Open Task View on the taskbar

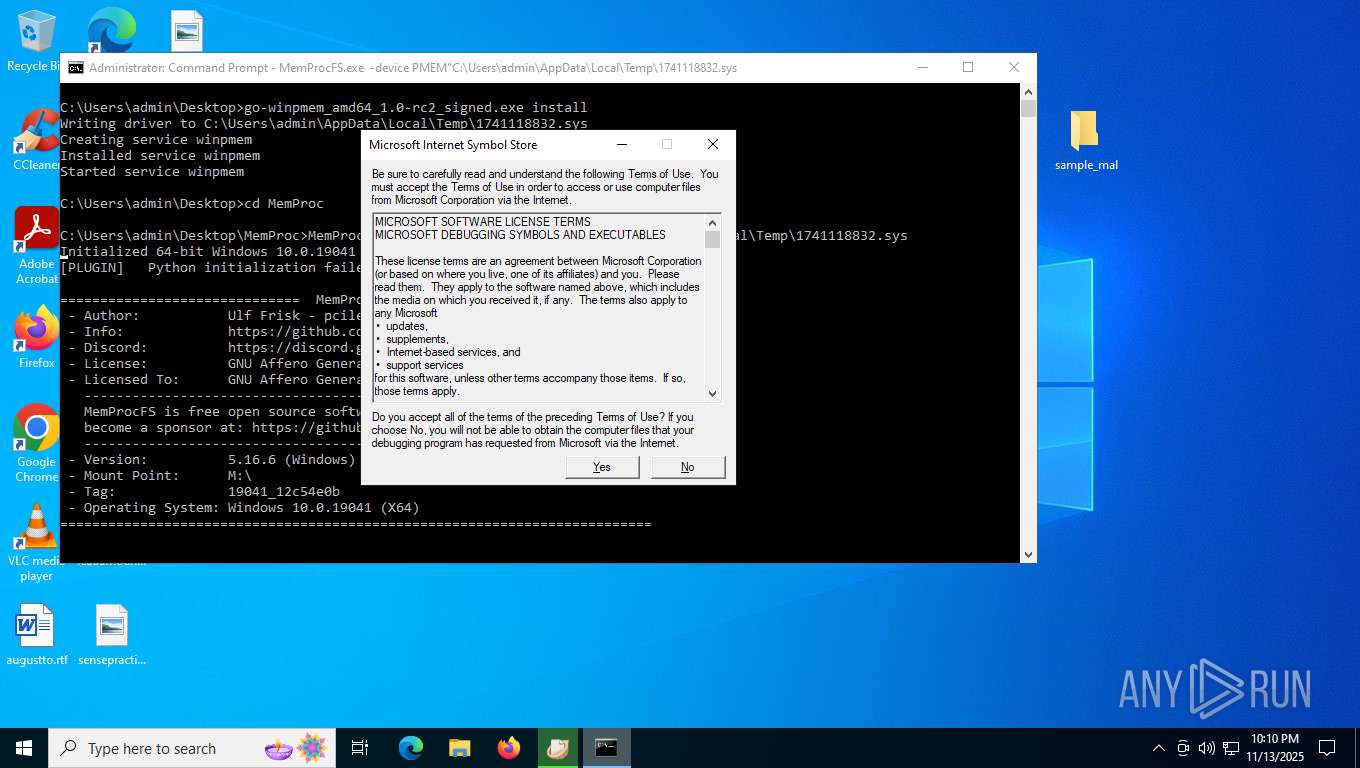[x=360, y=748]
